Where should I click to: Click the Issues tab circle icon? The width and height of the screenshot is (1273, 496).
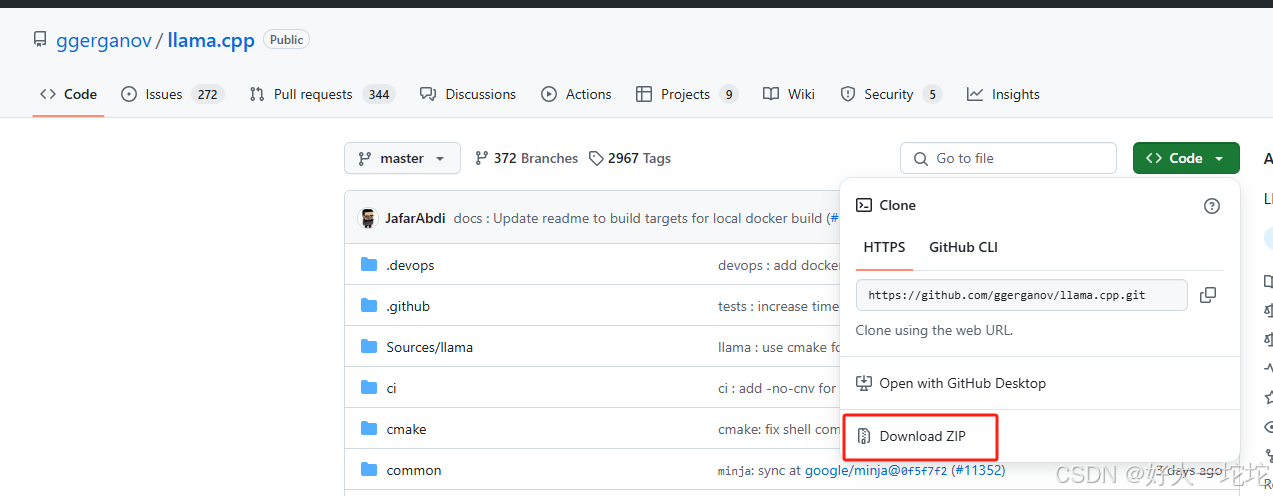click(x=129, y=94)
